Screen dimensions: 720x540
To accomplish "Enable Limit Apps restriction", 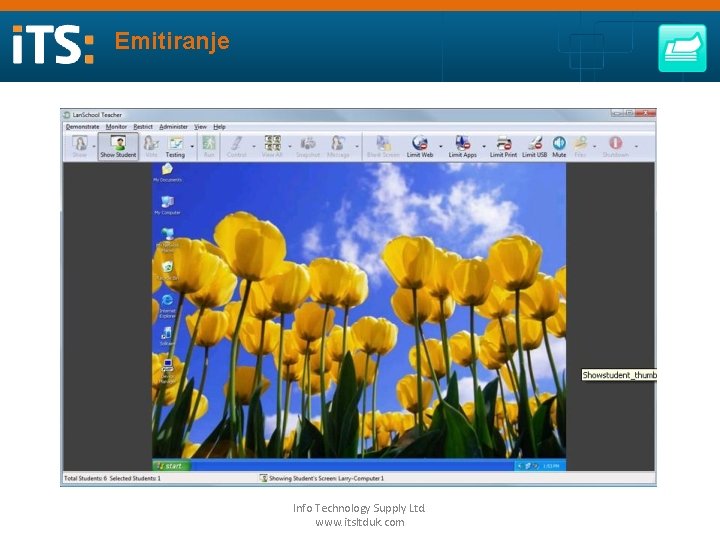I will point(462,147).
